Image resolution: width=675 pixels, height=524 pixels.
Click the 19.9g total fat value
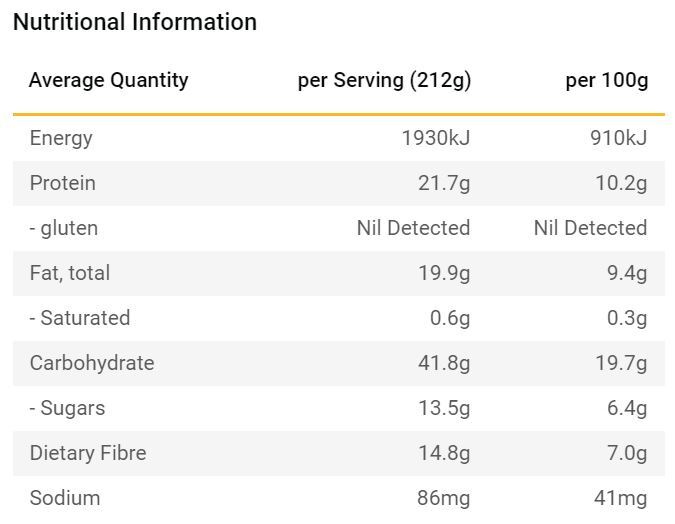click(444, 273)
